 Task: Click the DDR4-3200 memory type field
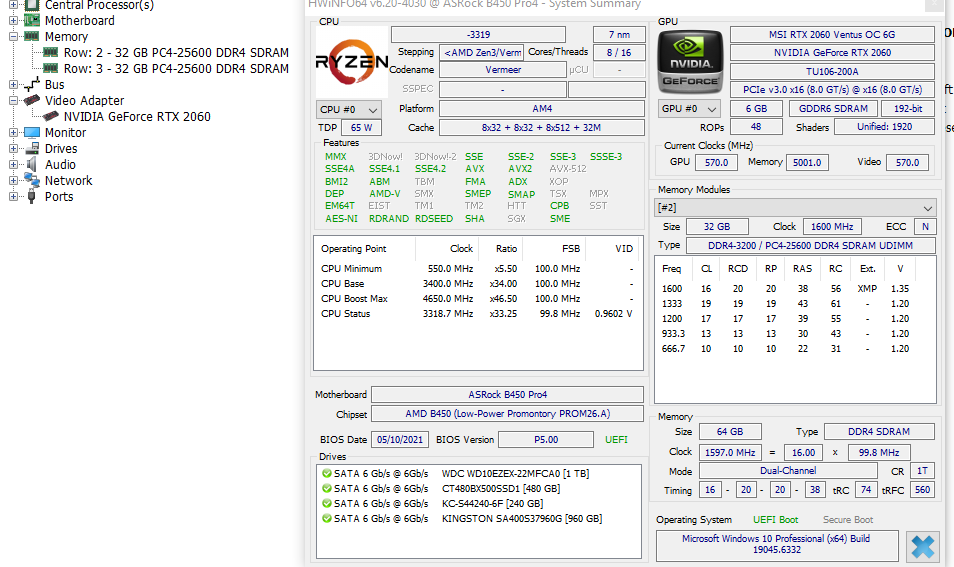tap(810, 246)
